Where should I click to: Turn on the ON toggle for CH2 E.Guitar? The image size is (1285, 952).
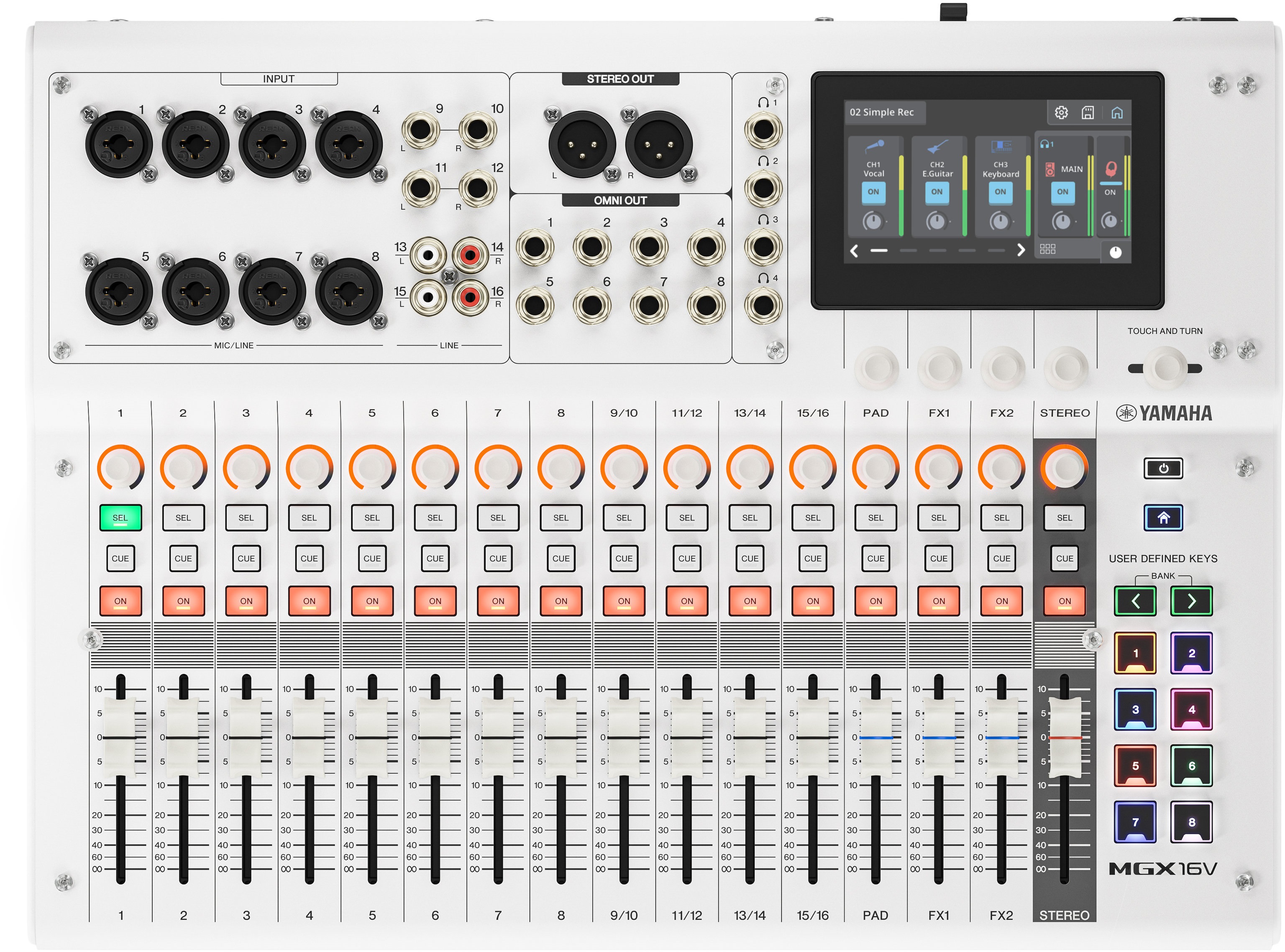[937, 192]
